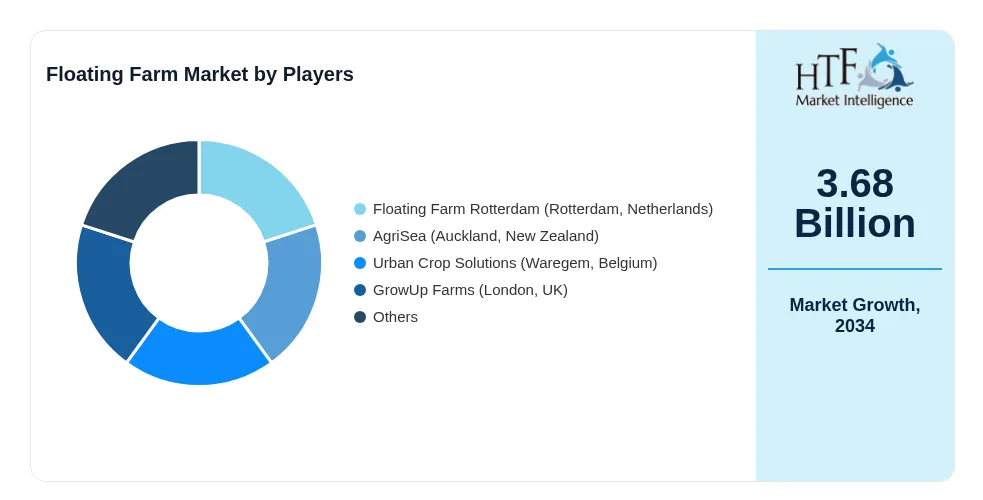Toggle AgriSea (Auckland, New Zealand) legend label
Screen dimensions: 983x500
coord(486,236)
